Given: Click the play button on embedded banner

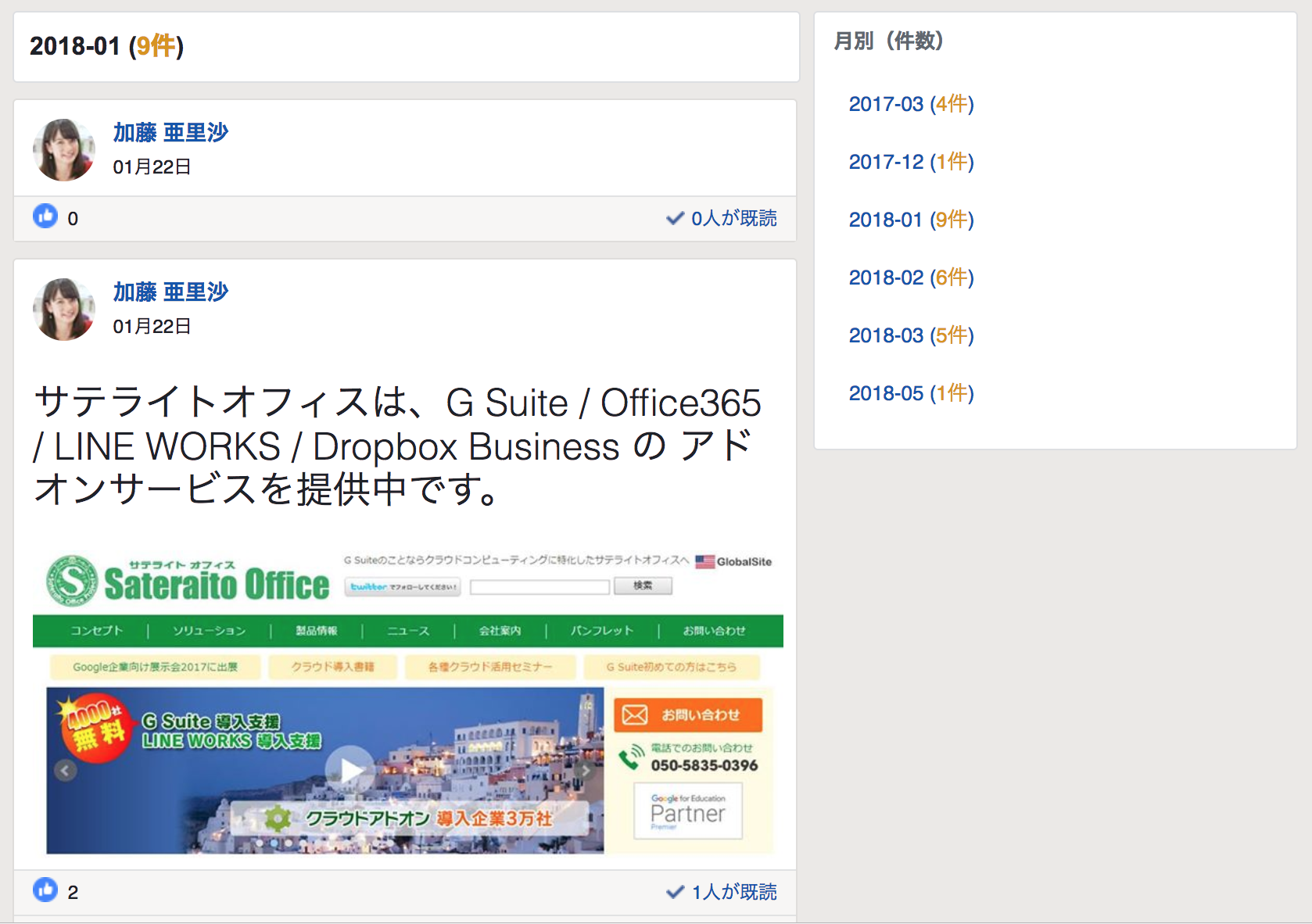Looking at the screenshot, I should pyautogui.click(x=350, y=770).
